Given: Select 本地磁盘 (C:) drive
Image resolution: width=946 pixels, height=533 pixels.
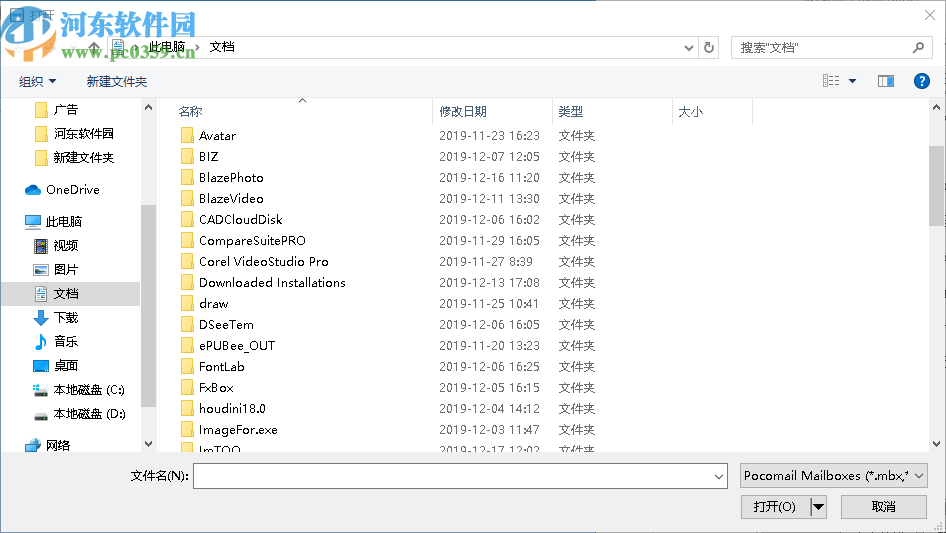Looking at the screenshot, I should tap(79, 390).
